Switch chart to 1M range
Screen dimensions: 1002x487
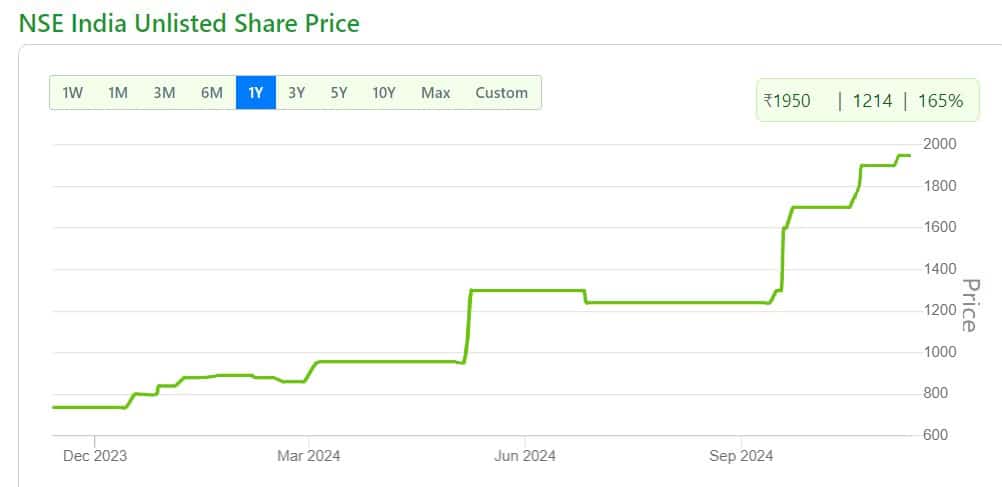point(118,93)
